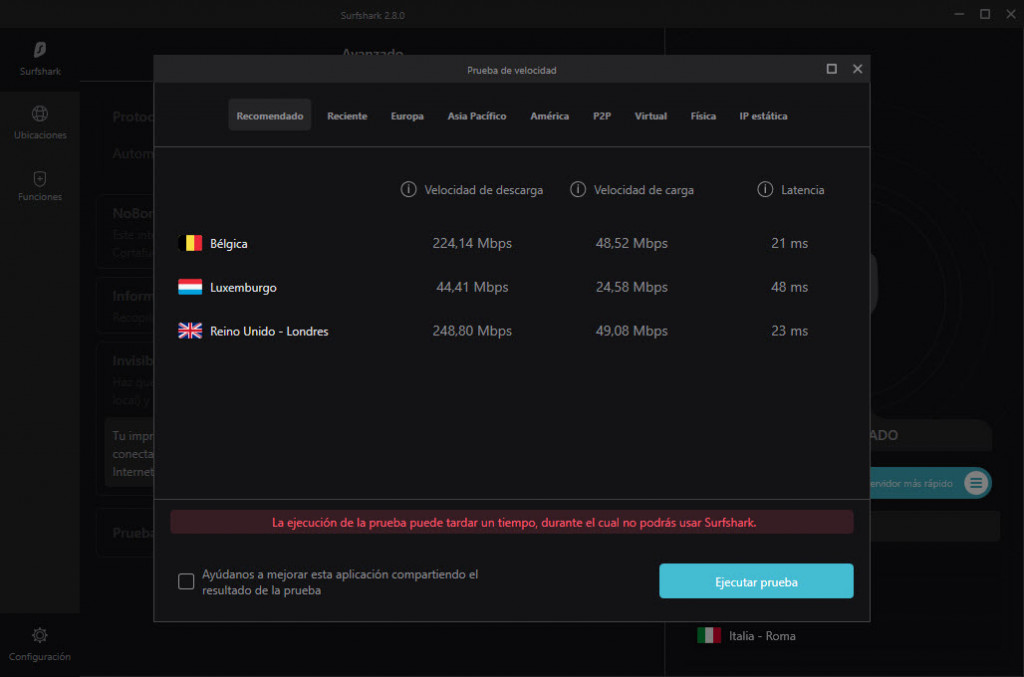Image resolution: width=1024 pixels, height=677 pixels.
Task: Open Ubicaciones globe icon in sidebar
Action: tap(40, 114)
